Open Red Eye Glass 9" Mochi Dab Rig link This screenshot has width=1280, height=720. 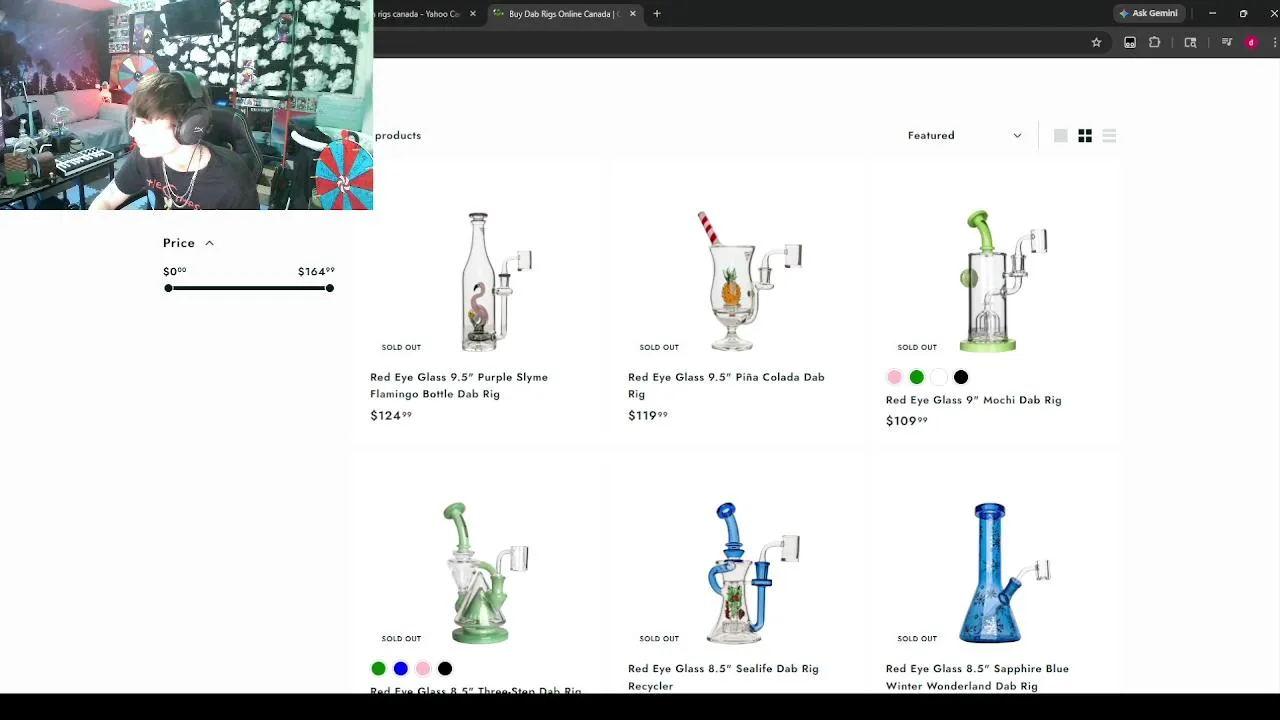tap(973, 400)
